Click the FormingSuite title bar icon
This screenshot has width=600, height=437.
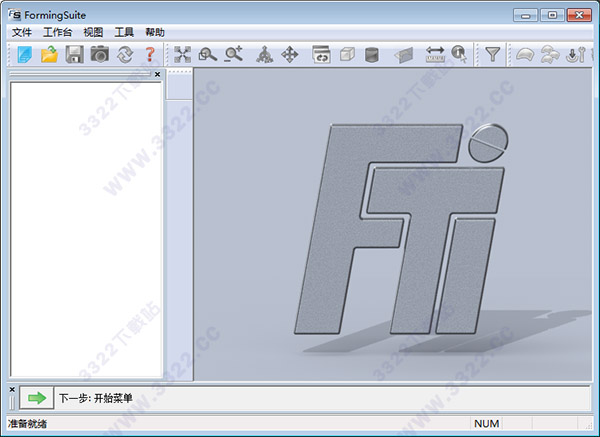pyautogui.click(x=15, y=15)
